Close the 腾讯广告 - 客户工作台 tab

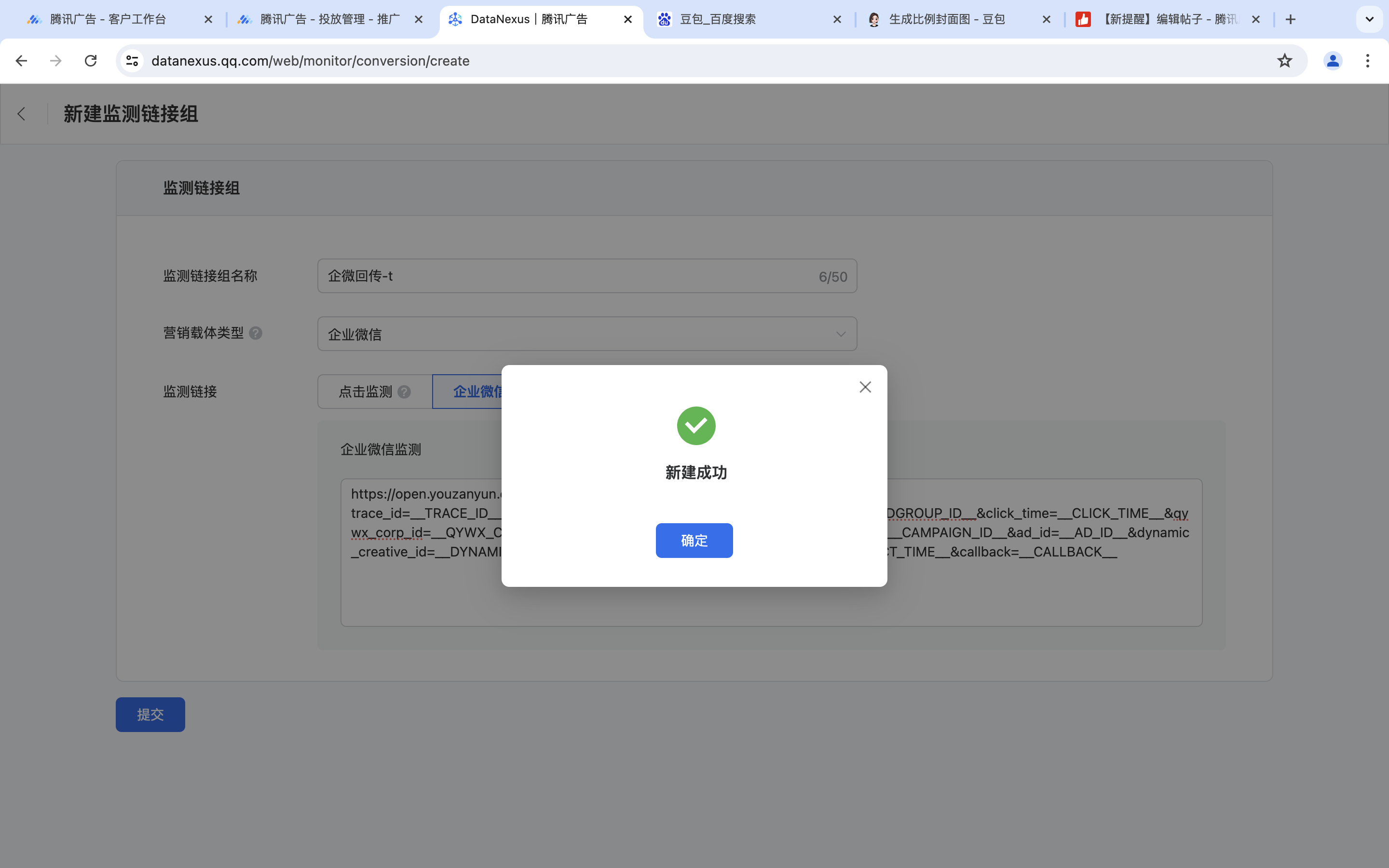pos(208,19)
